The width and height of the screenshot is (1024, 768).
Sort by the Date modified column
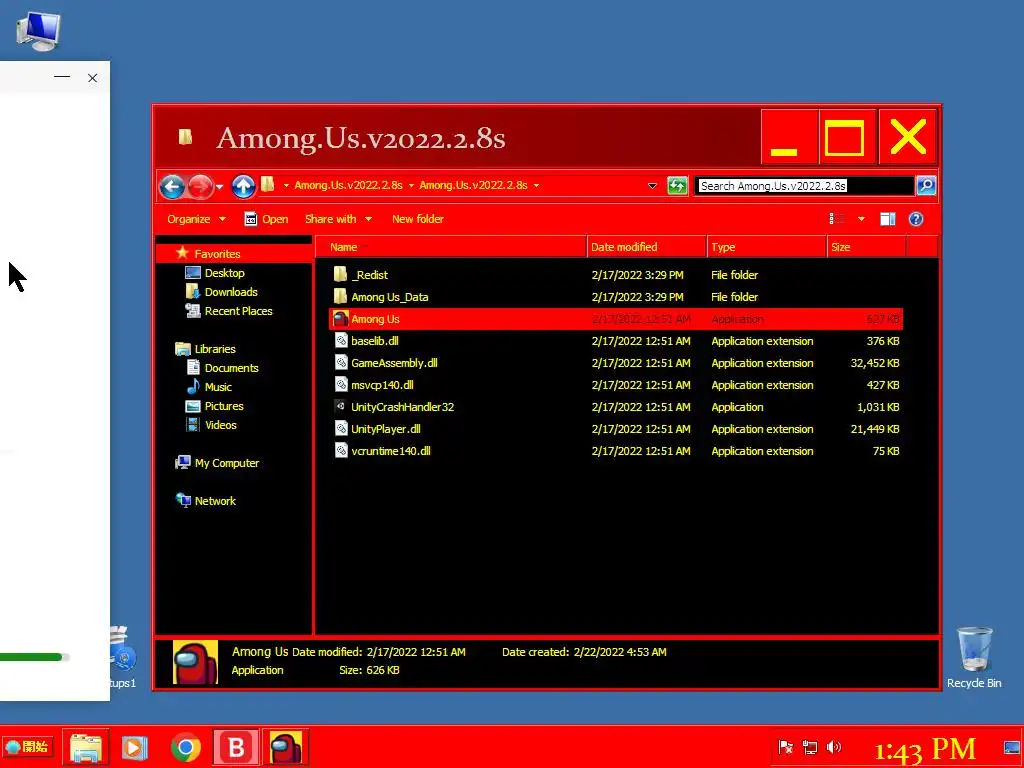tap(647, 247)
